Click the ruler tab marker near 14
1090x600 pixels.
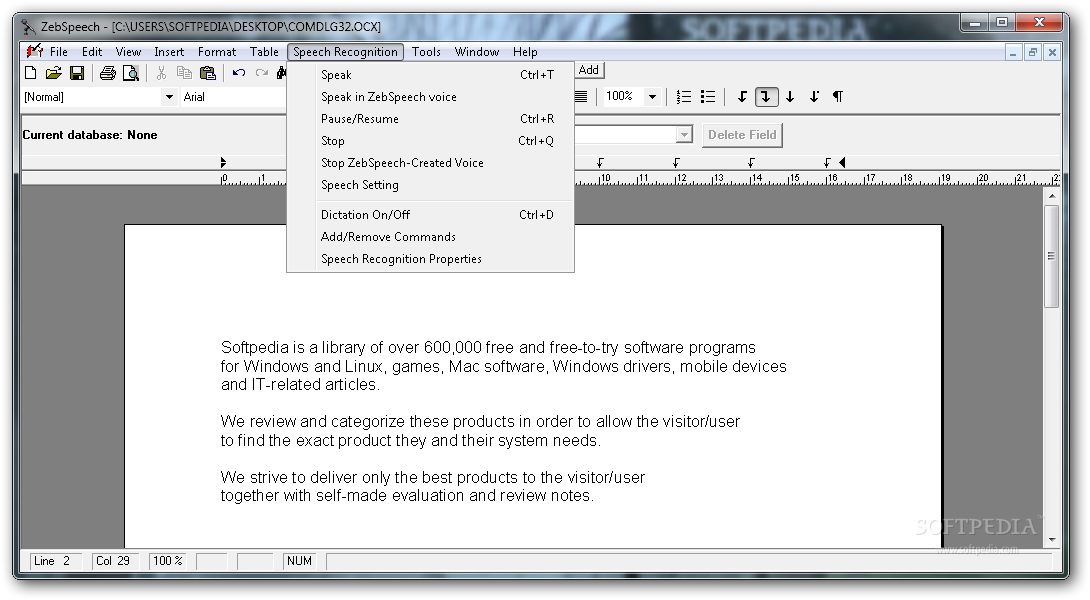(751, 163)
